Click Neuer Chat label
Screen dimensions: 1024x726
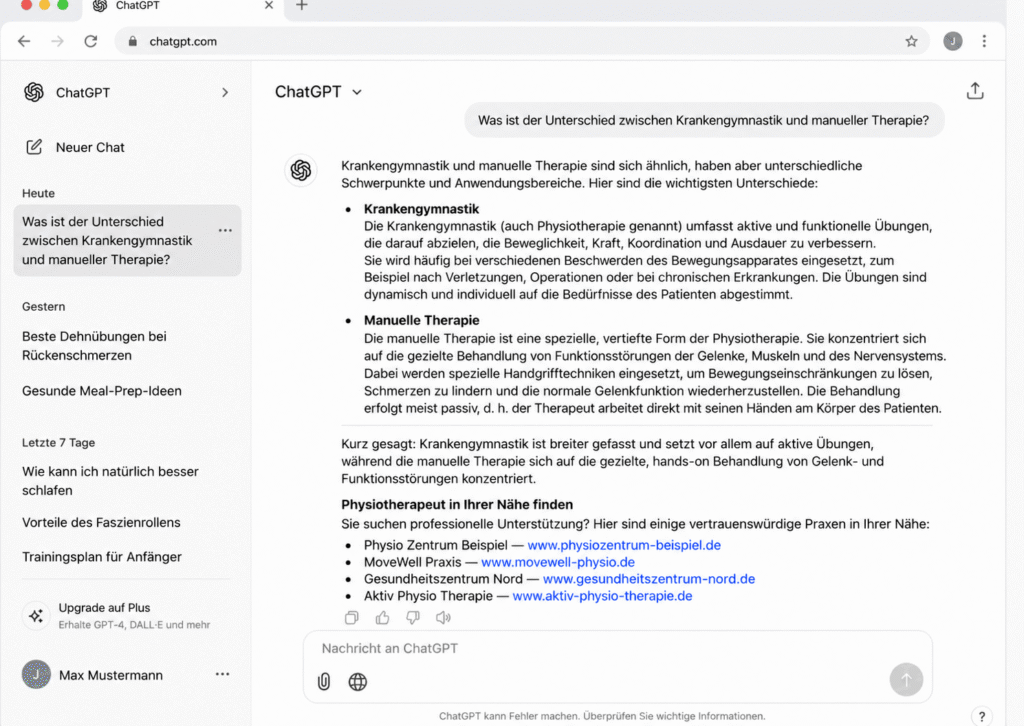point(90,148)
